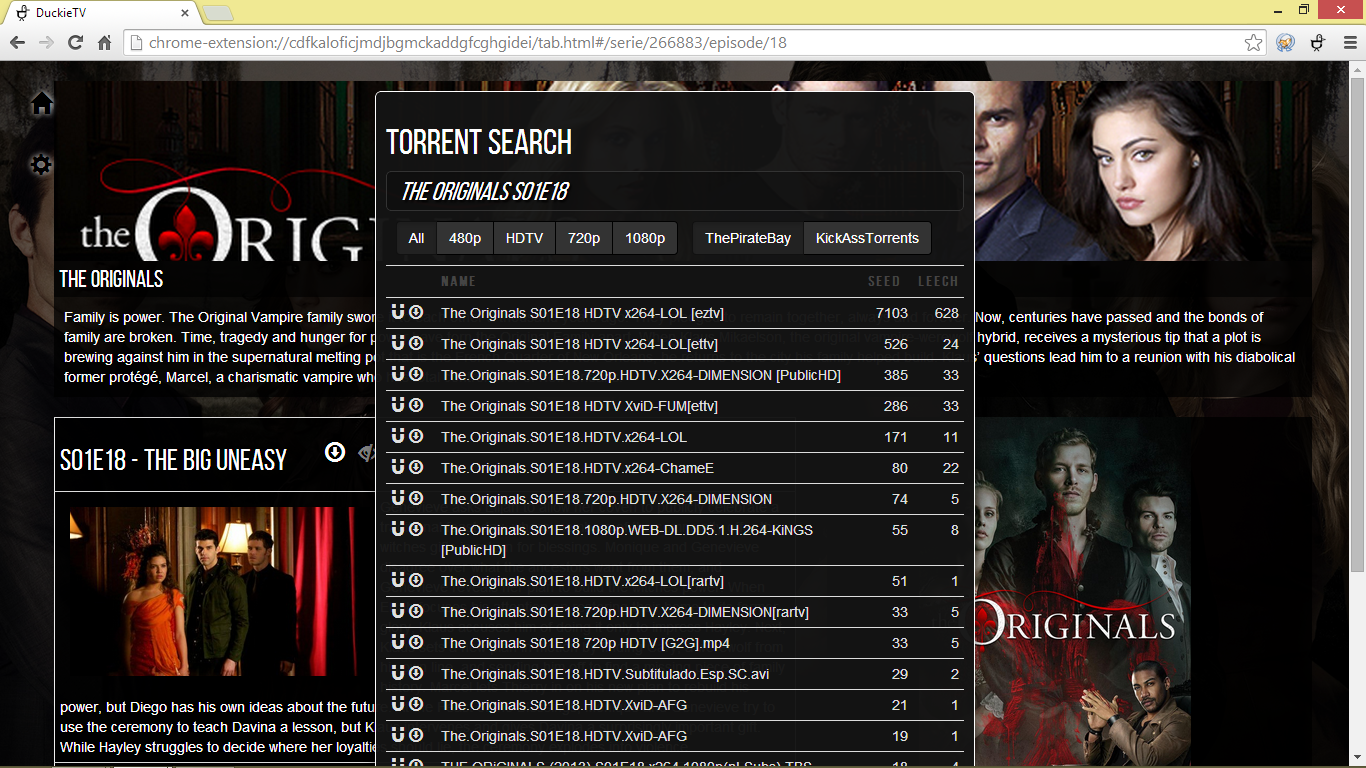Viewport: 1366px width, 768px height.
Task: Reload the page in Chrome
Action: [75, 43]
